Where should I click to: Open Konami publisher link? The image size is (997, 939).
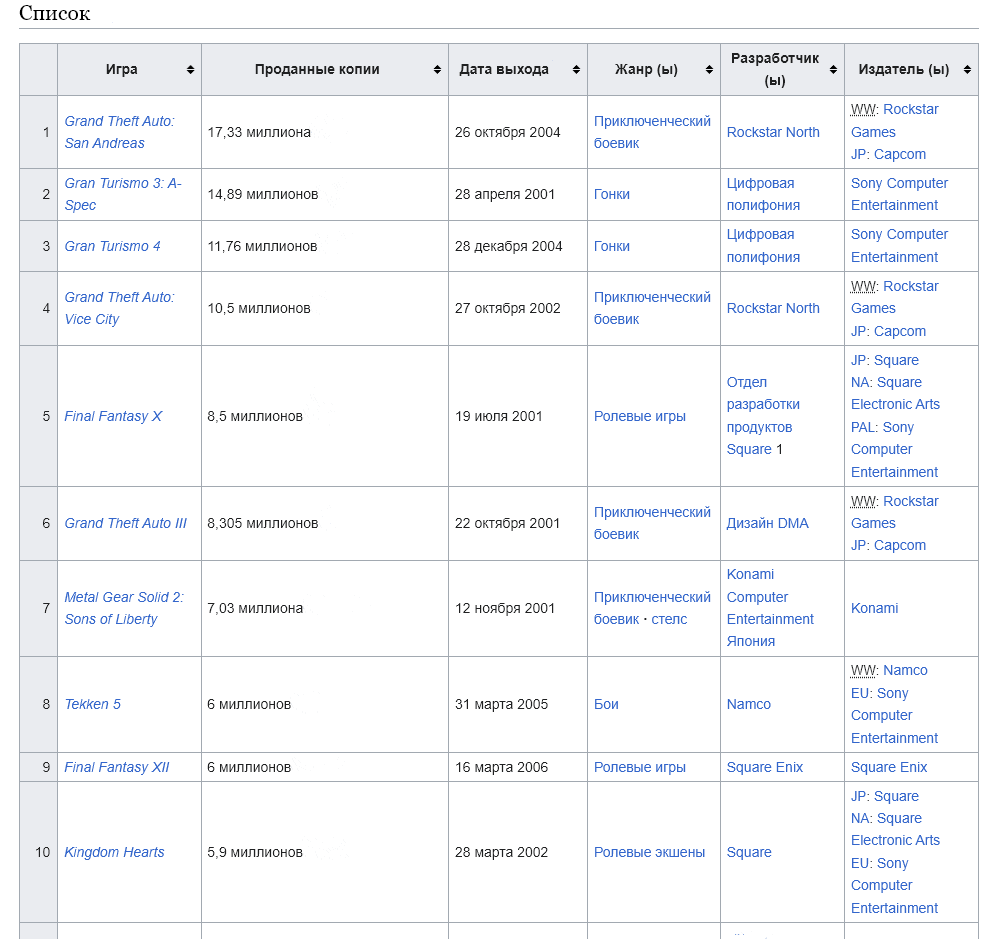pyautogui.click(x=874, y=608)
